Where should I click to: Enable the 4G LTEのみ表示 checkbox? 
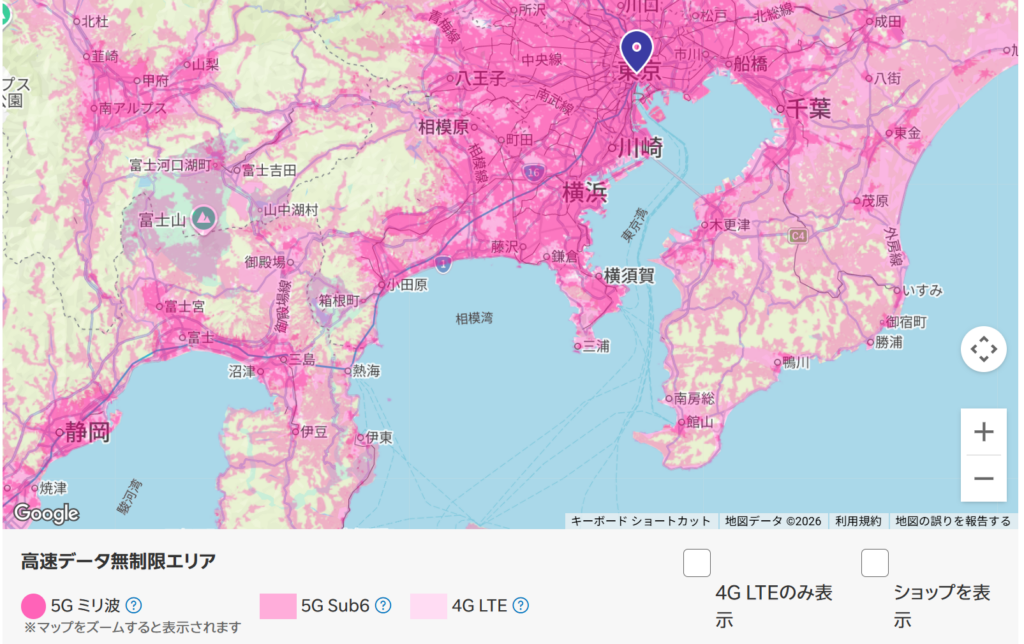[697, 563]
